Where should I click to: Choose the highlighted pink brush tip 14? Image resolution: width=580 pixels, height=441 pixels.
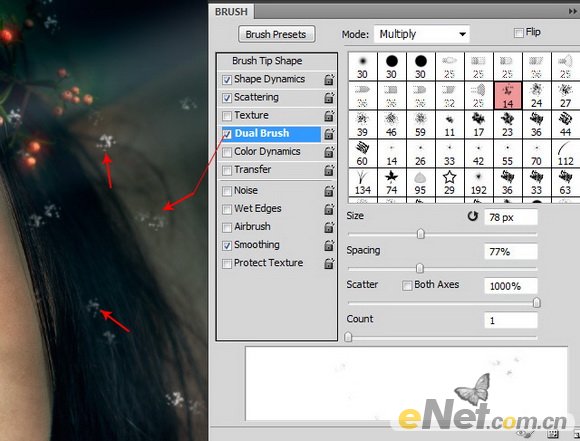tap(508, 96)
